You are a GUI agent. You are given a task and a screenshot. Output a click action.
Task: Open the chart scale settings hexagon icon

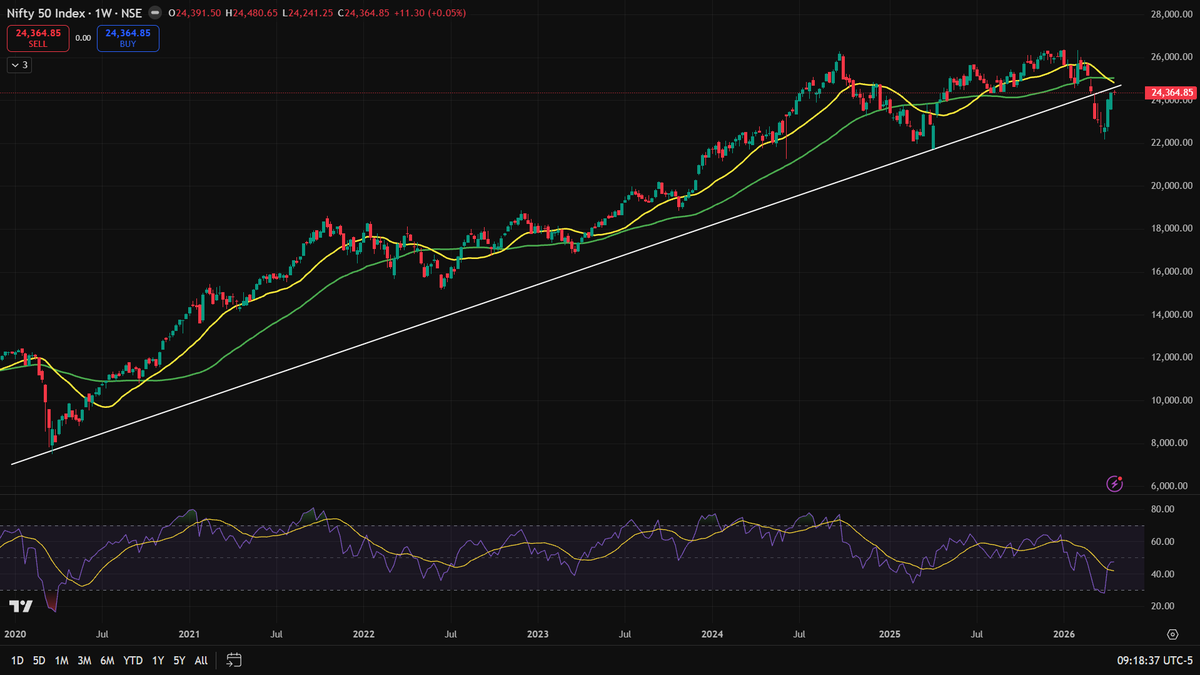pyautogui.click(x=1172, y=634)
